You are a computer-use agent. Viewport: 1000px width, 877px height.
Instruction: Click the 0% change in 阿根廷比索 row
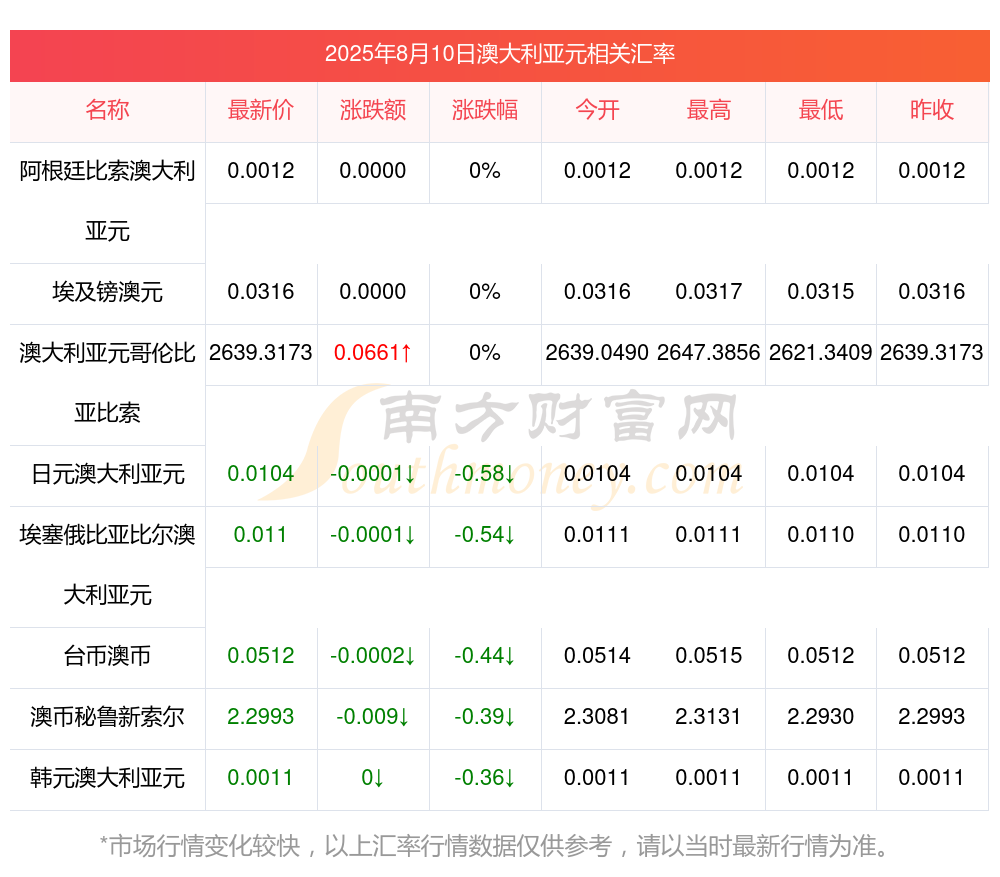[485, 171]
